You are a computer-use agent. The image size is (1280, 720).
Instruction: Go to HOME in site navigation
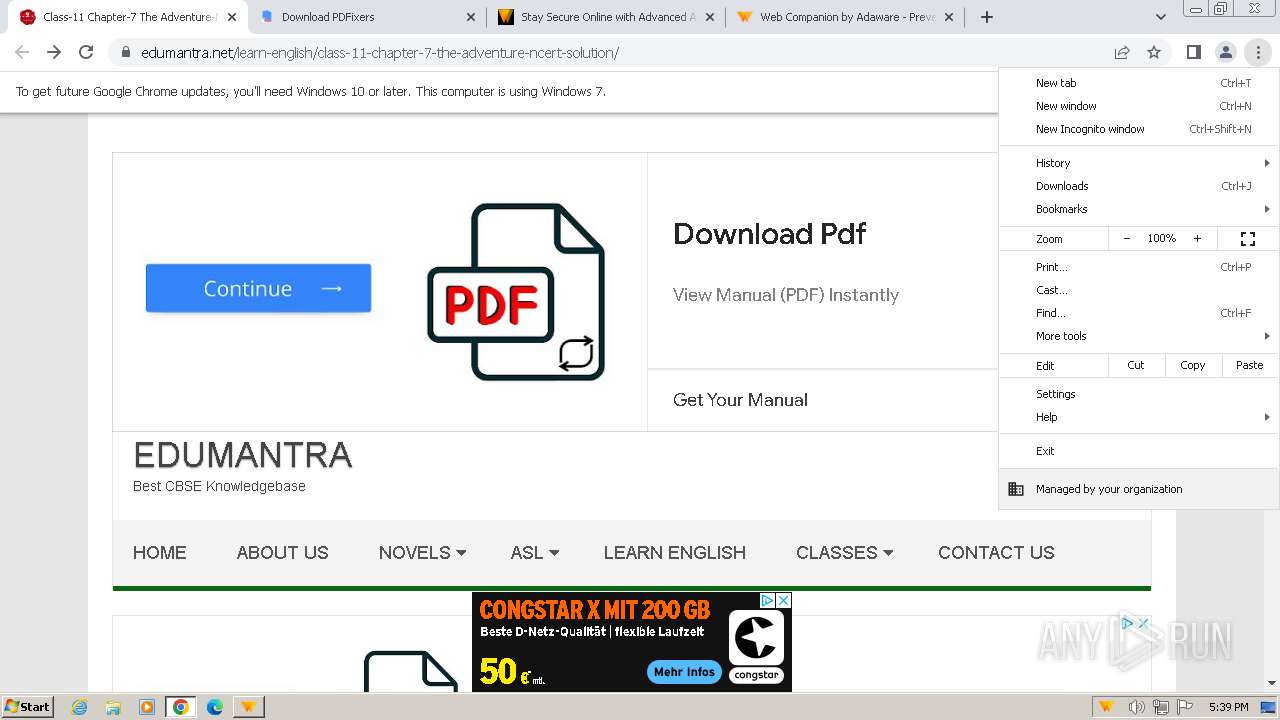click(160, 552)
